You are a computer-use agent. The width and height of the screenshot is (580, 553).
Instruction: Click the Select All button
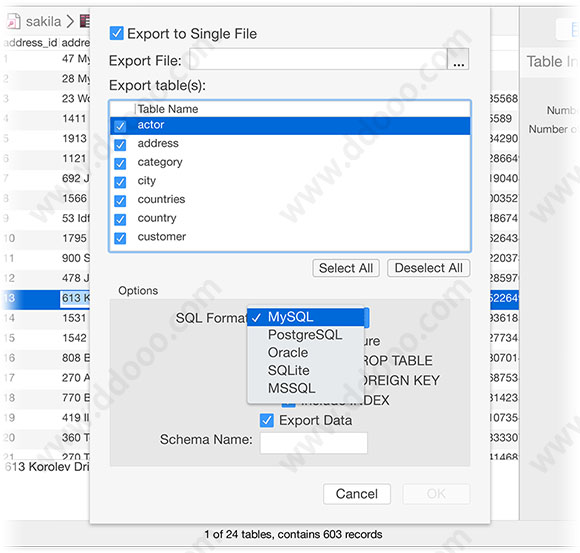pos(346,268)
